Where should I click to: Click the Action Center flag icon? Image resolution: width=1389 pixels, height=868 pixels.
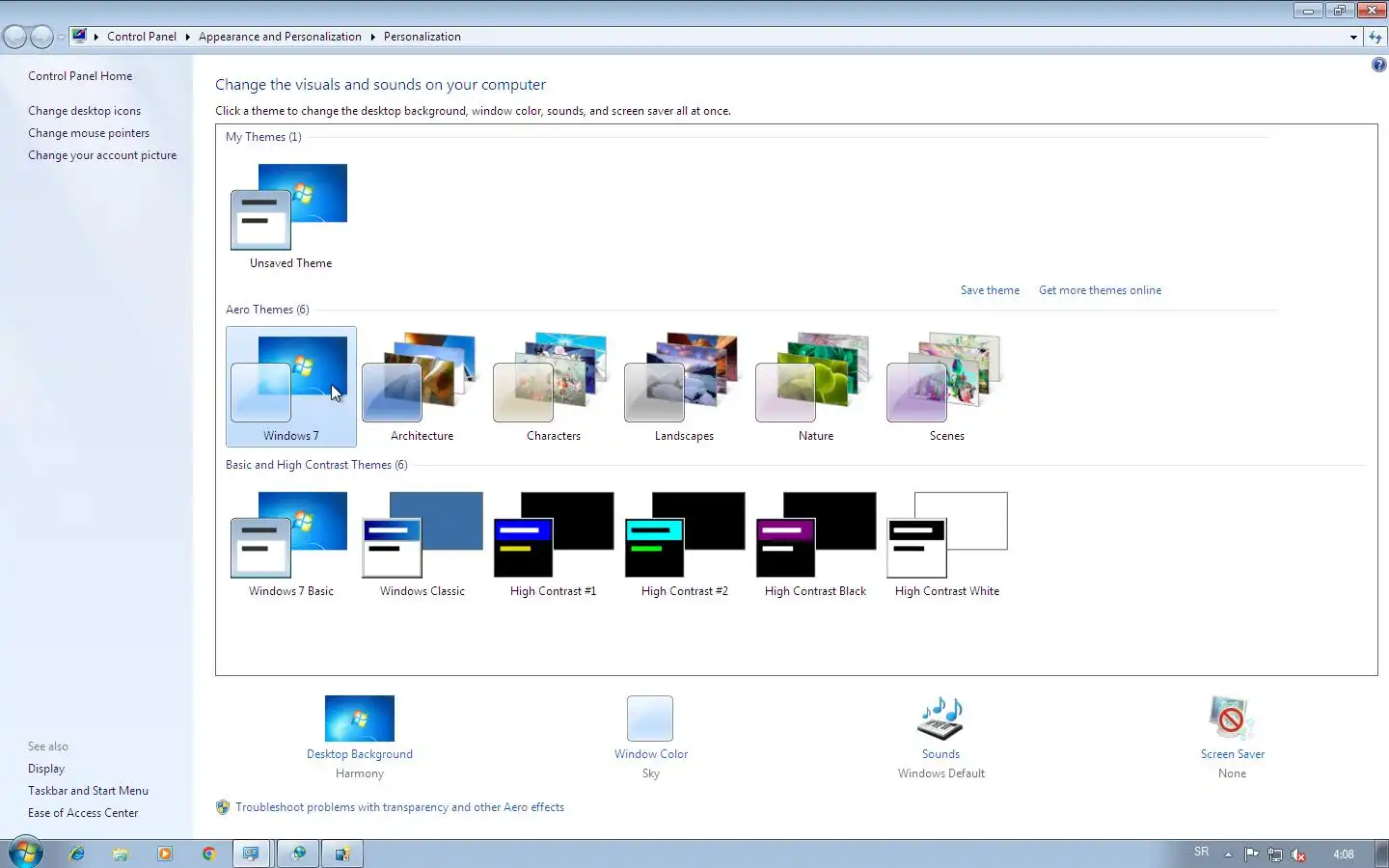[1251, 854]
